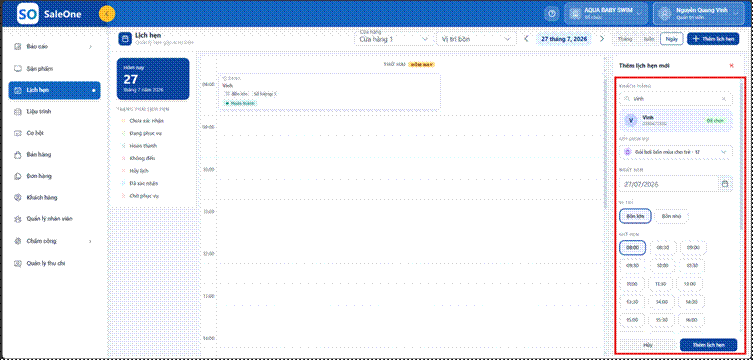Click the Lịch hẹn calendar icon in page header
The image size is (753, 360).
[x=125, y=39]
